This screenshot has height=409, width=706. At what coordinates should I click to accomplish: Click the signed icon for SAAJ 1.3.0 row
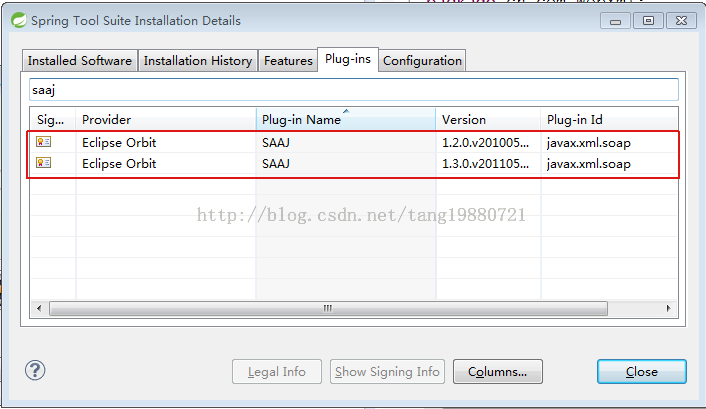click(44, 163)
